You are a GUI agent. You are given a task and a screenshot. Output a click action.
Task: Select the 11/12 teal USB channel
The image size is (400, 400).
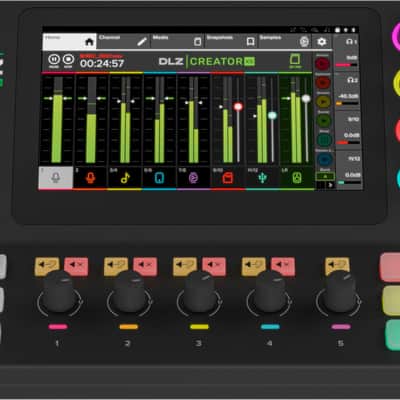point(262,178)
